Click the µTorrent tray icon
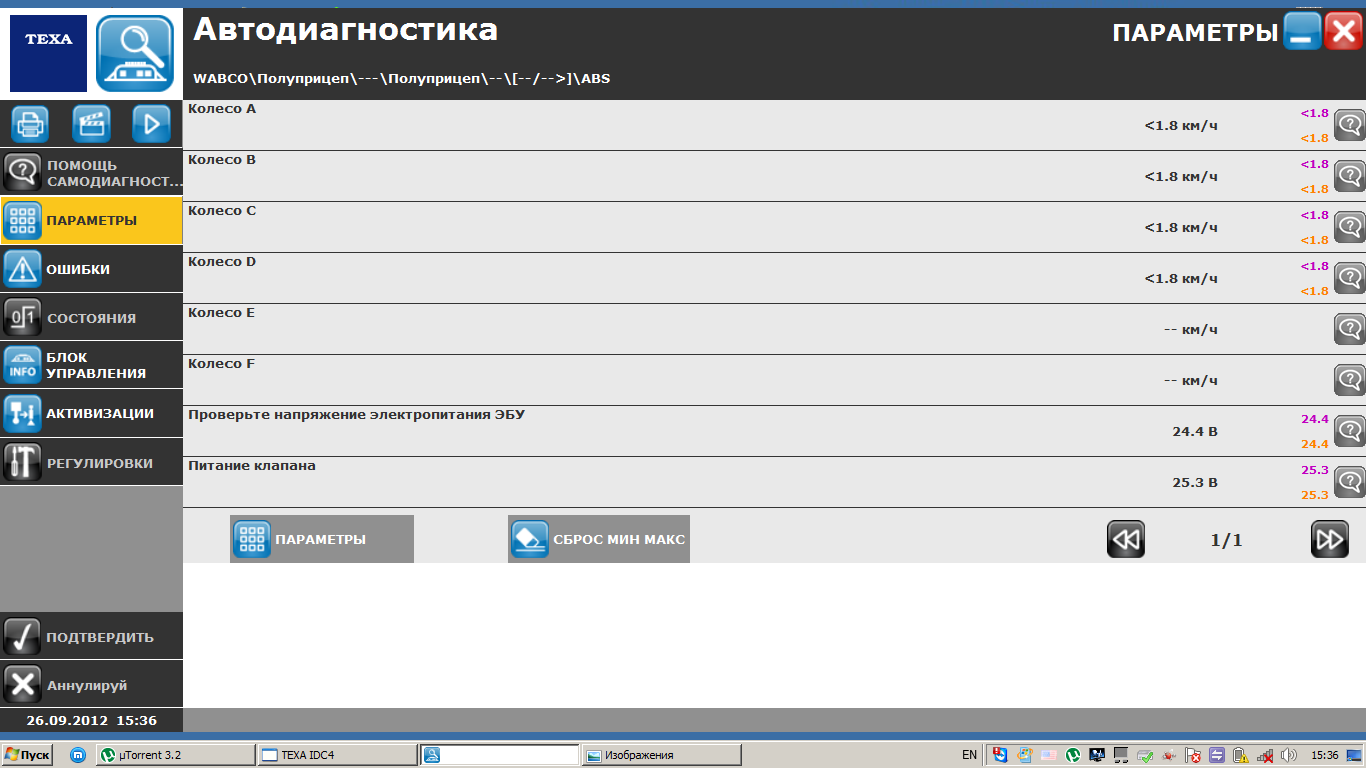Viewport: 1366px width, 768px height. point(1073,755)
